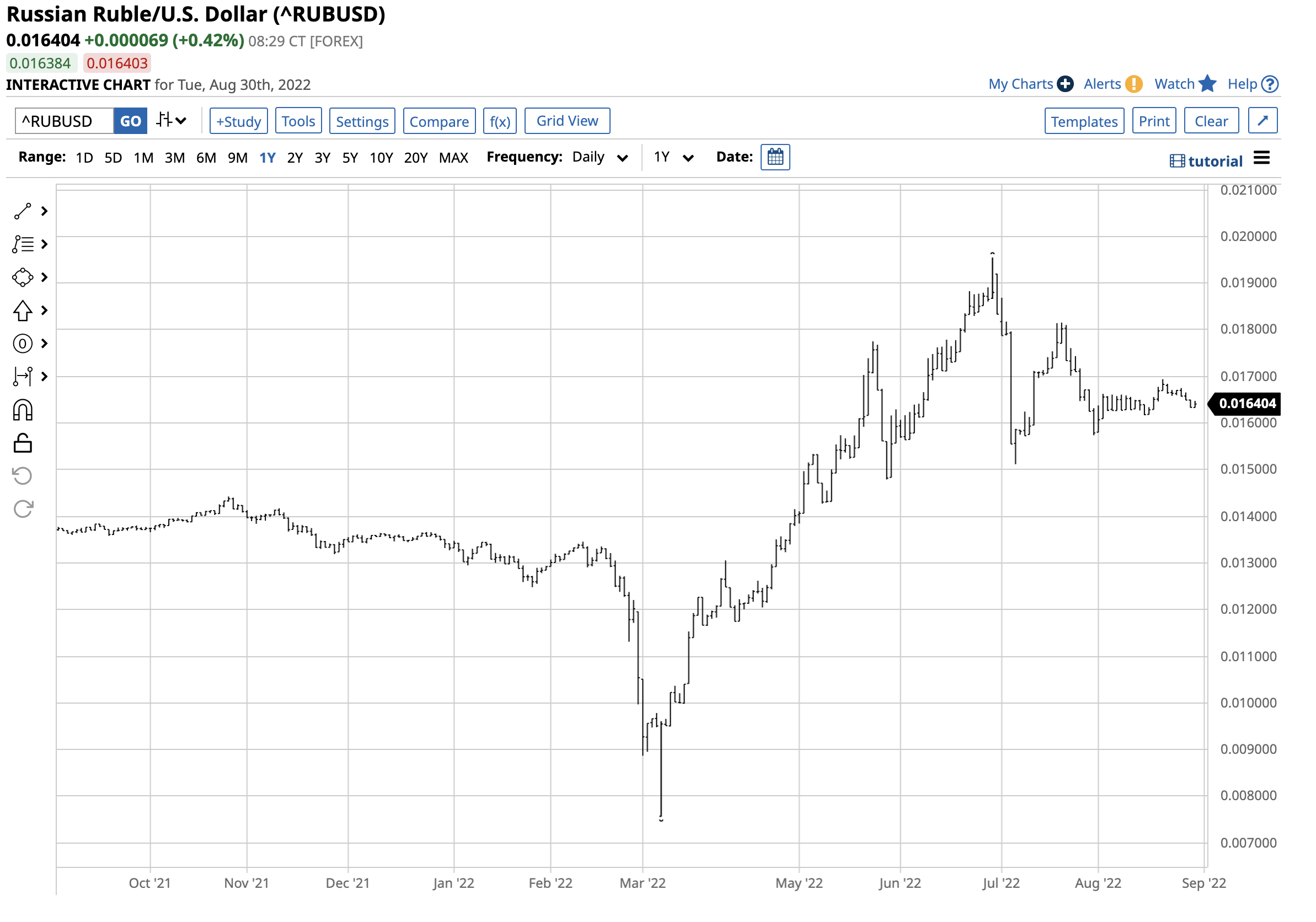Open the tutorial video link

coord(1206,161)
